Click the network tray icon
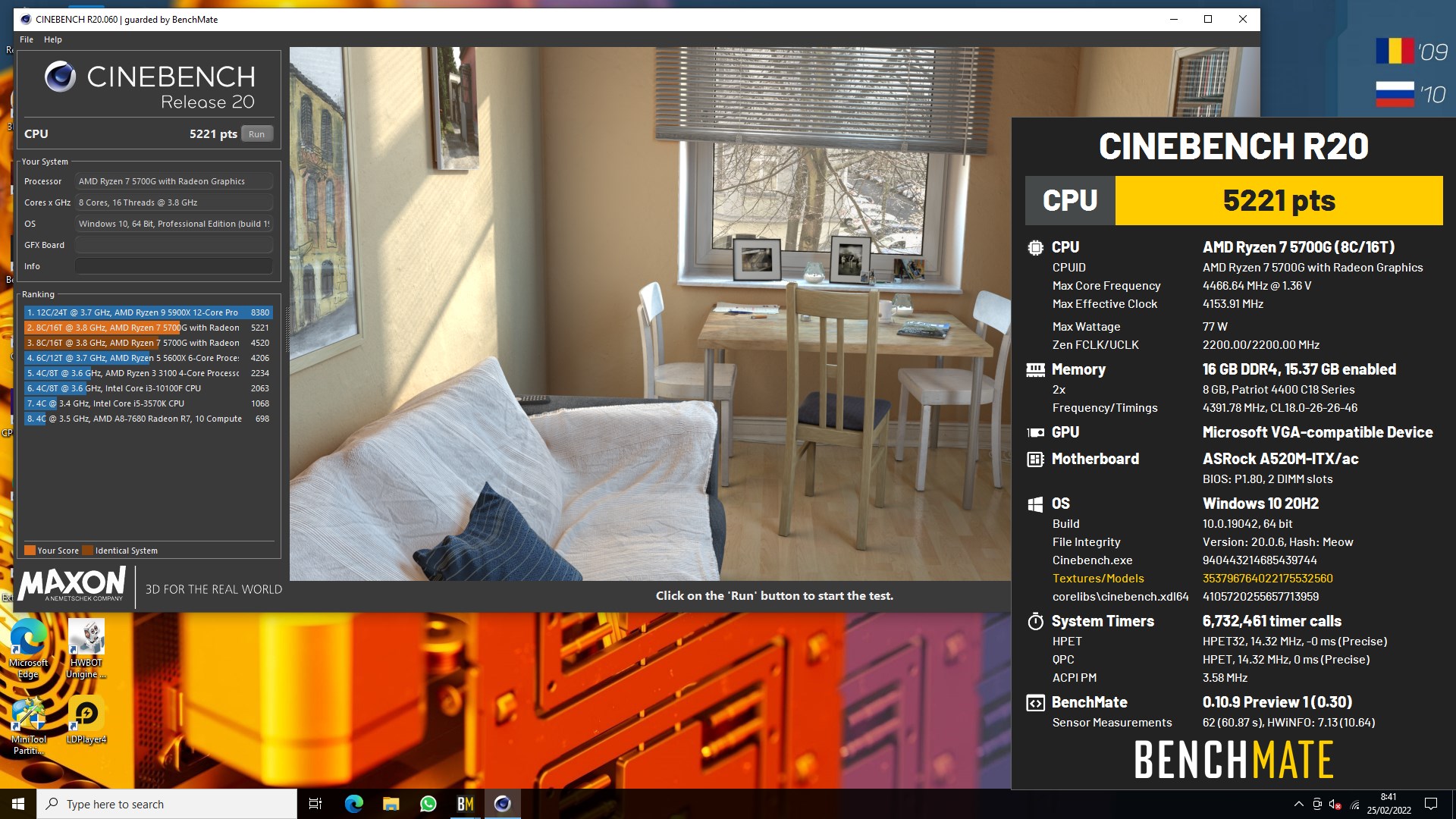This screenshot has width=1456, height=819. coord(1354,804)
